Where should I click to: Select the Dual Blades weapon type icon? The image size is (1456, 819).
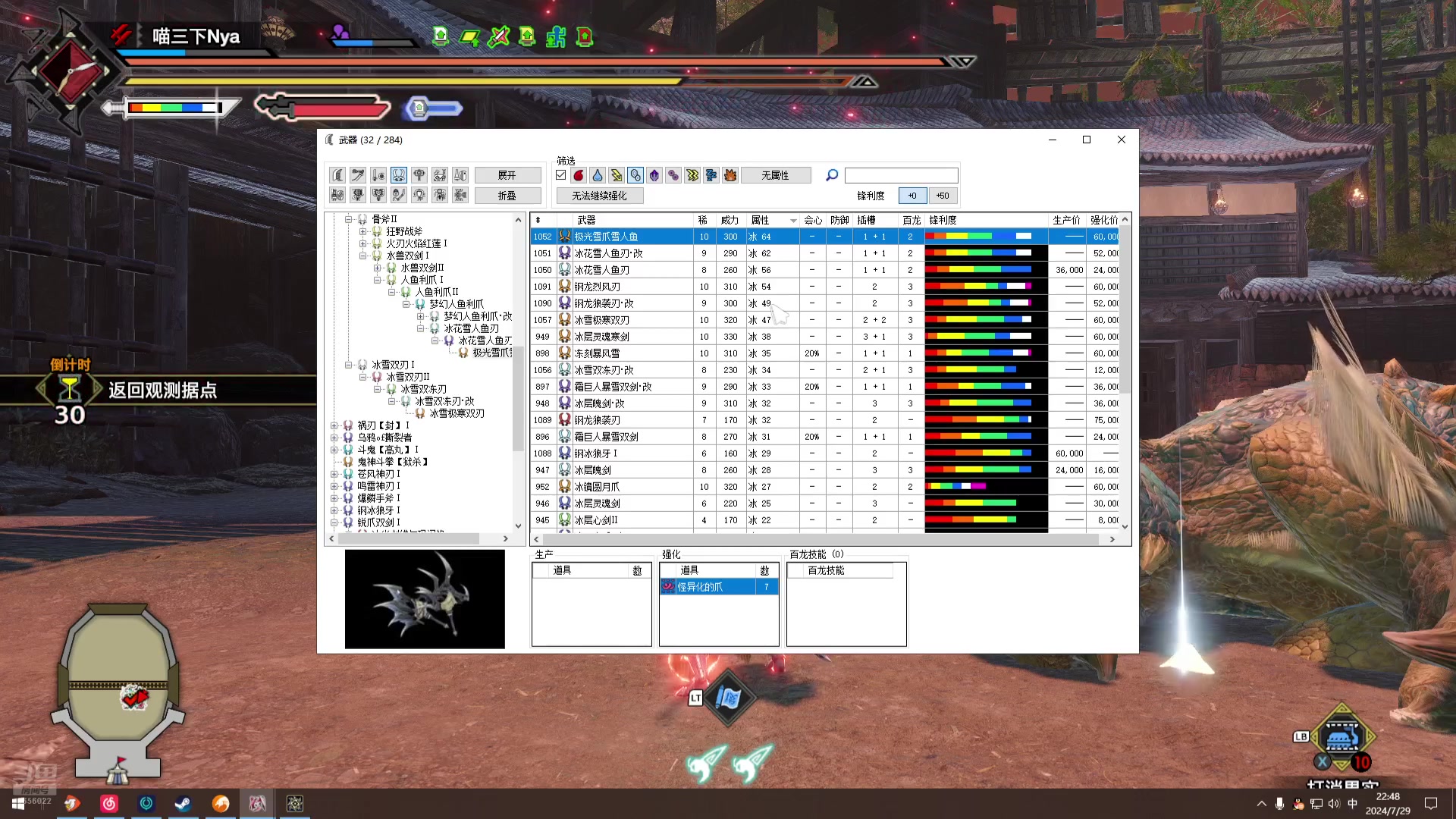click(x=399, y=175)
